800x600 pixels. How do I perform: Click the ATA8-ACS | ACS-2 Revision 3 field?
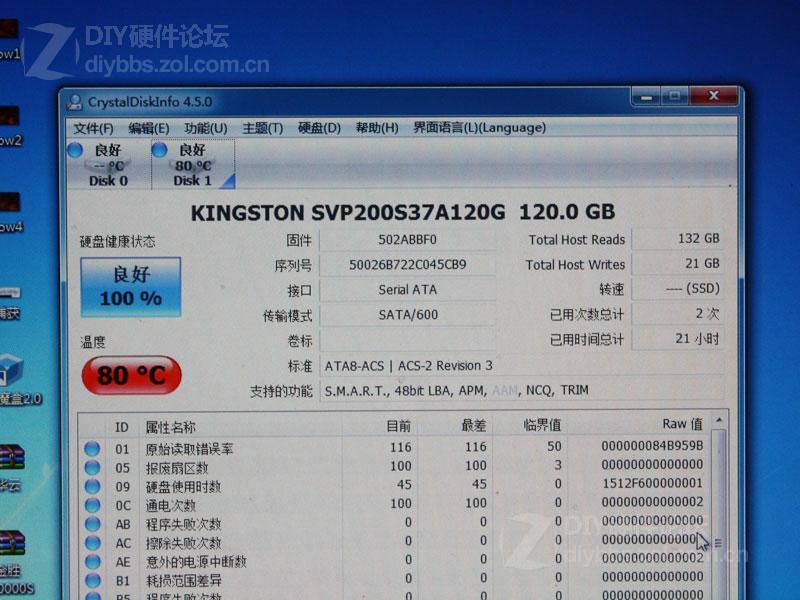[521, 366]
